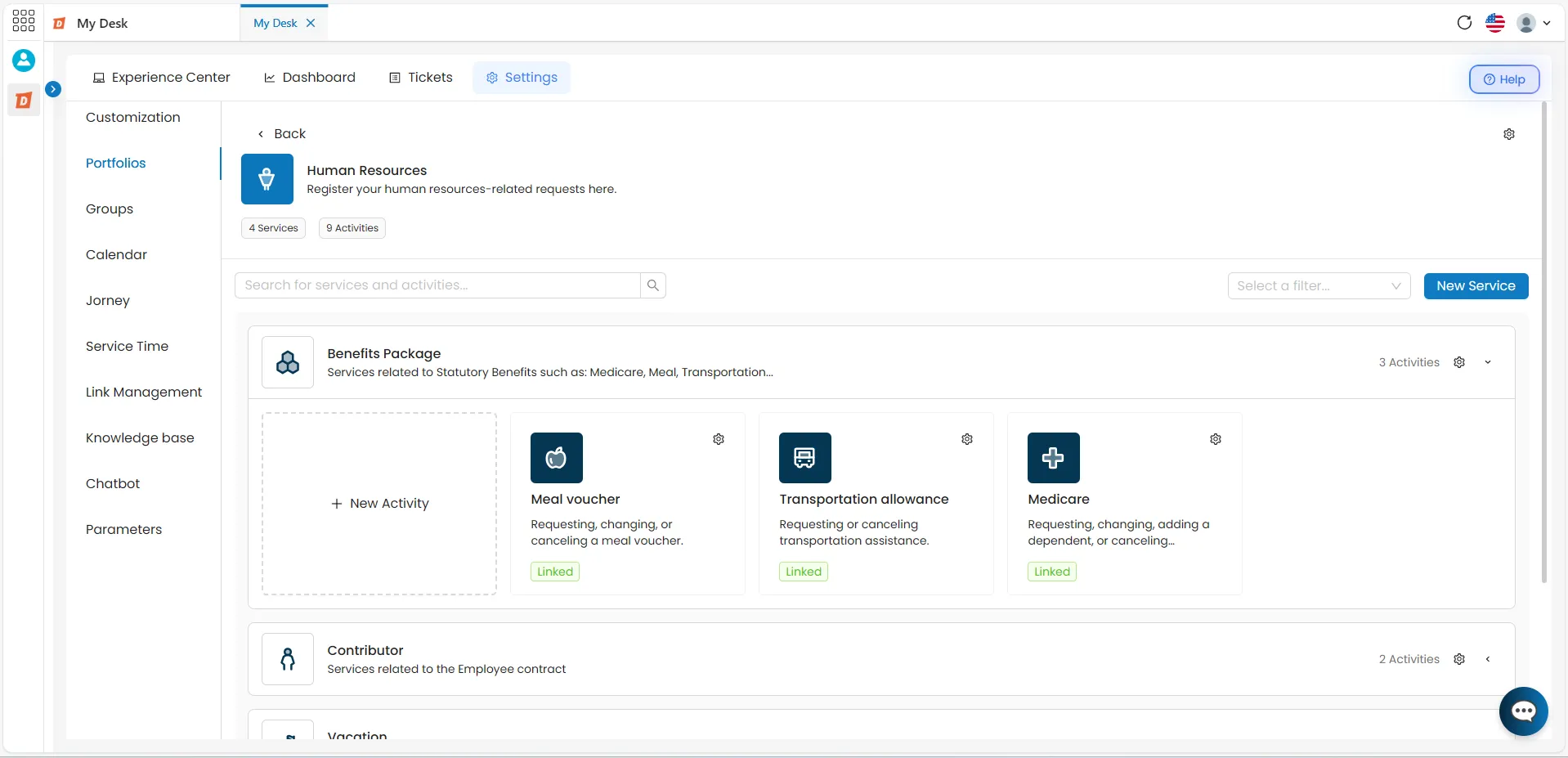Expand the Contributor section chevron
The width and height of the screenshot is (1568, 758).
[1488, 659]
